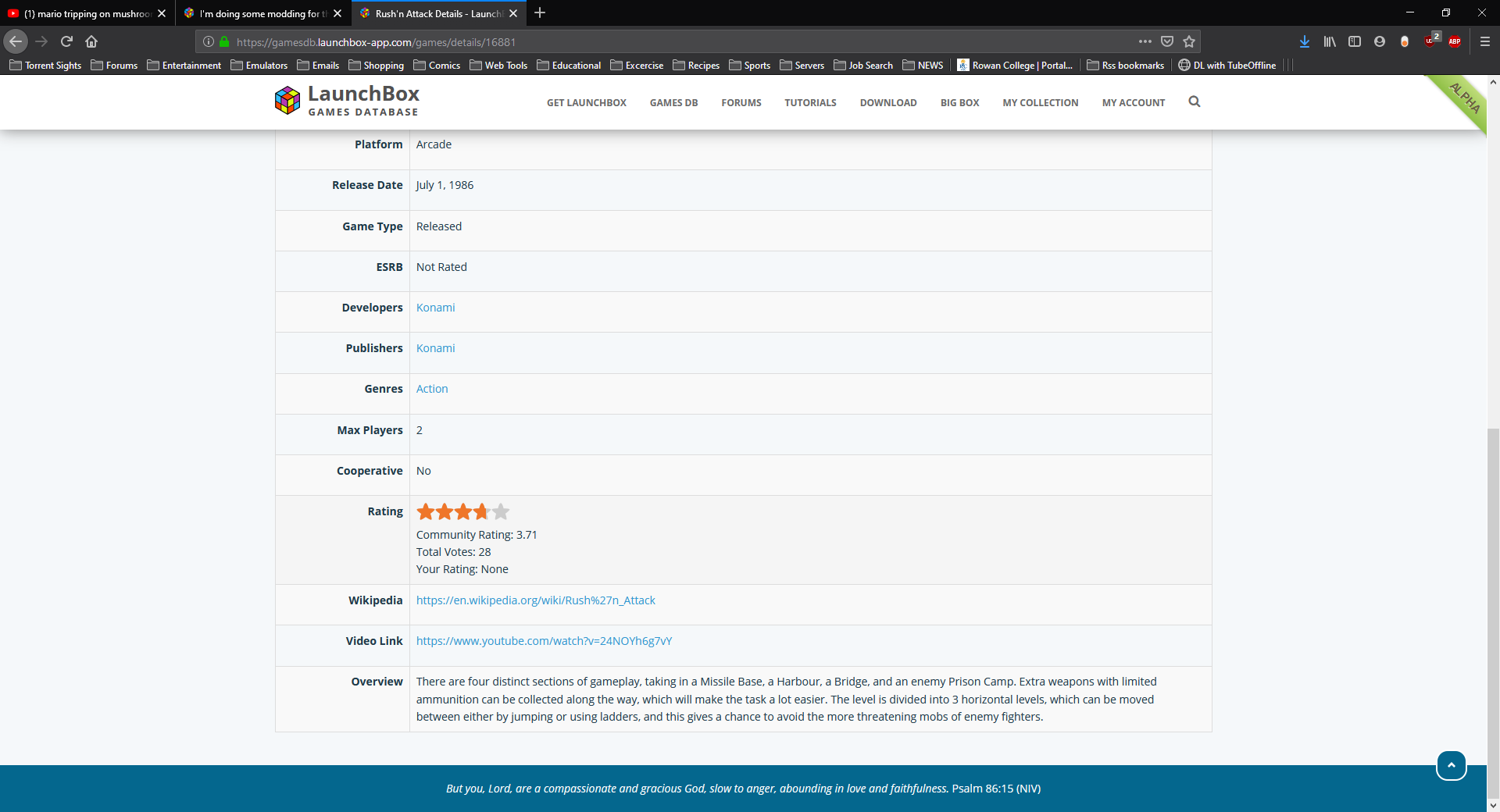This screenshot has height=812, width=1500.
Task: Open DOWNLOAD navigation item
Action: (x=888, y=102)
